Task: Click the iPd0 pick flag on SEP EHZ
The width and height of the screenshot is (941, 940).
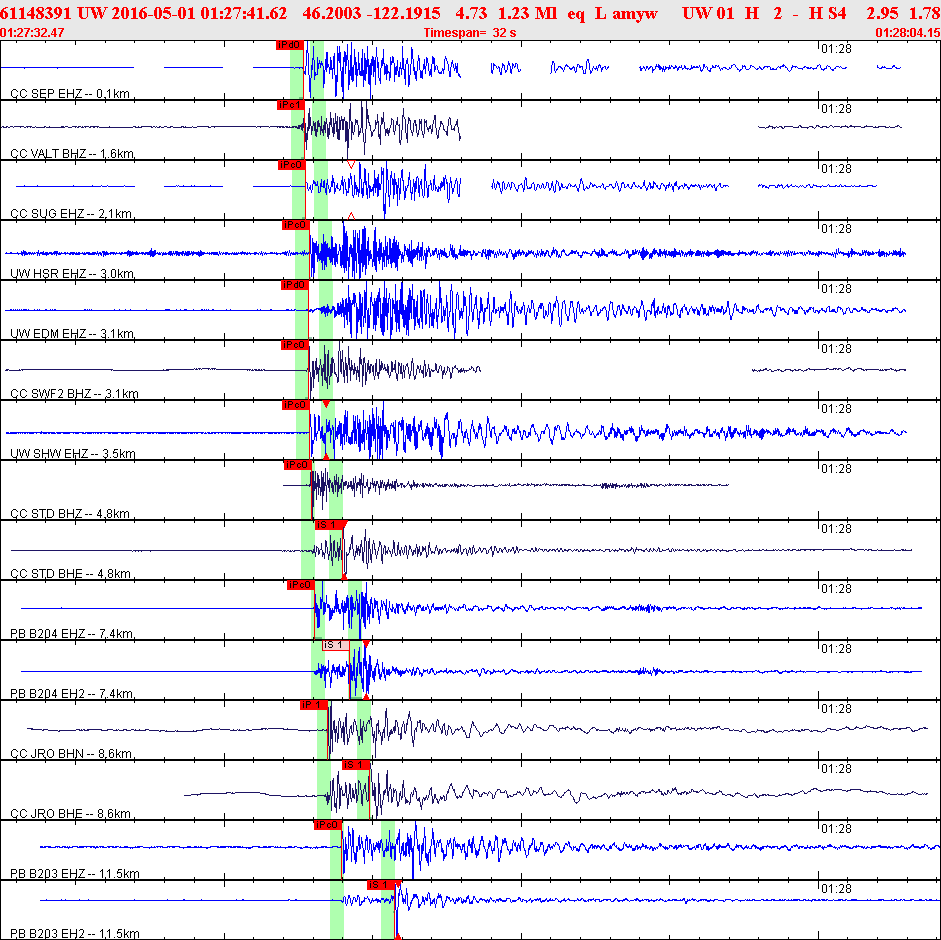Action: click(288, 45)
